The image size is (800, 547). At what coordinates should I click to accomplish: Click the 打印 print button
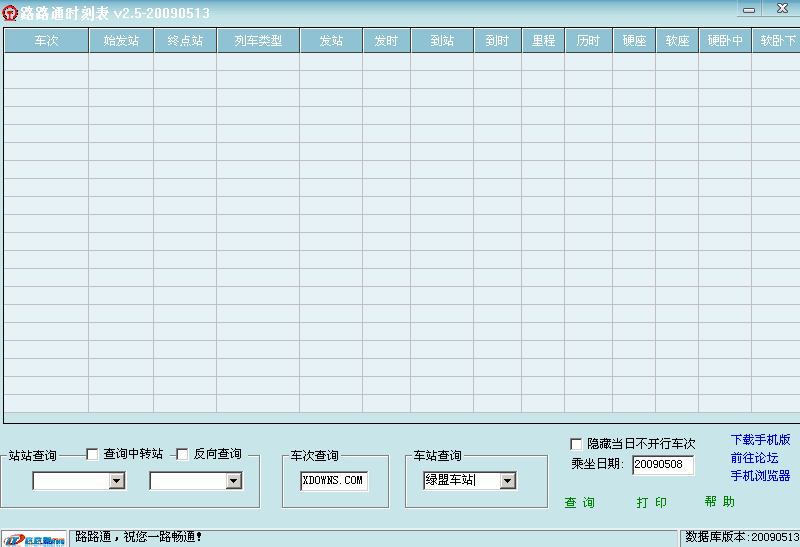click(x=652, y=502)
